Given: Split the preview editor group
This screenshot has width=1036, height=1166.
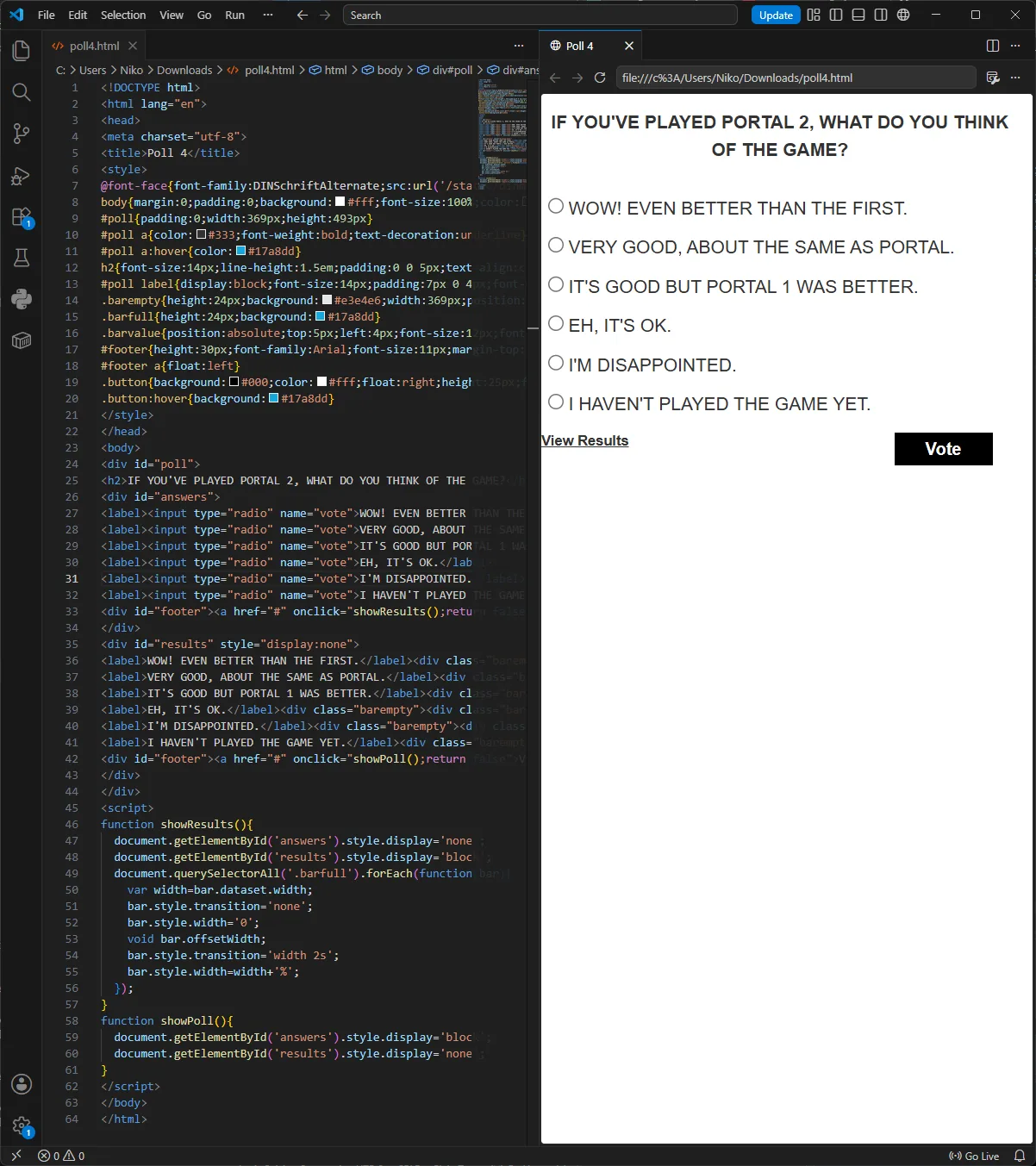Looking at the screenshot, I should click(x=993, y=46).
